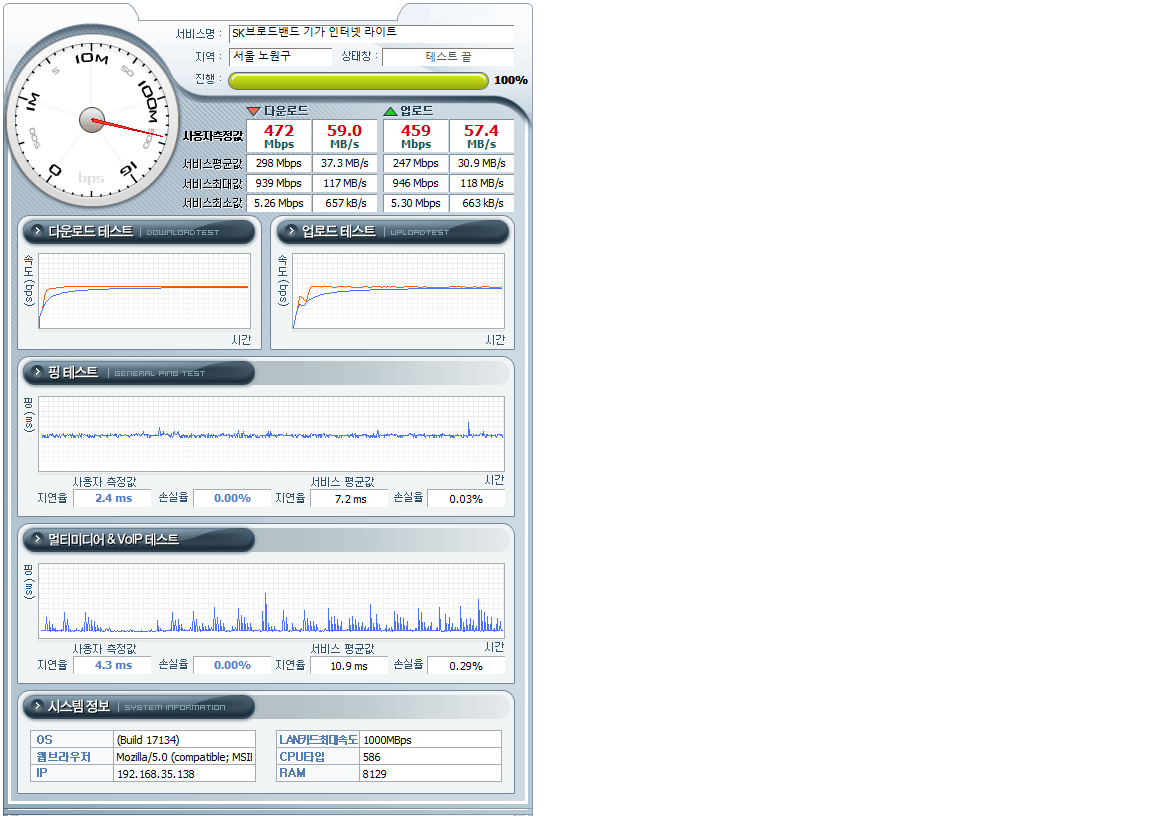Click the ping test latency graph
The image size is (1152, 816).
(x=271, y=434)
